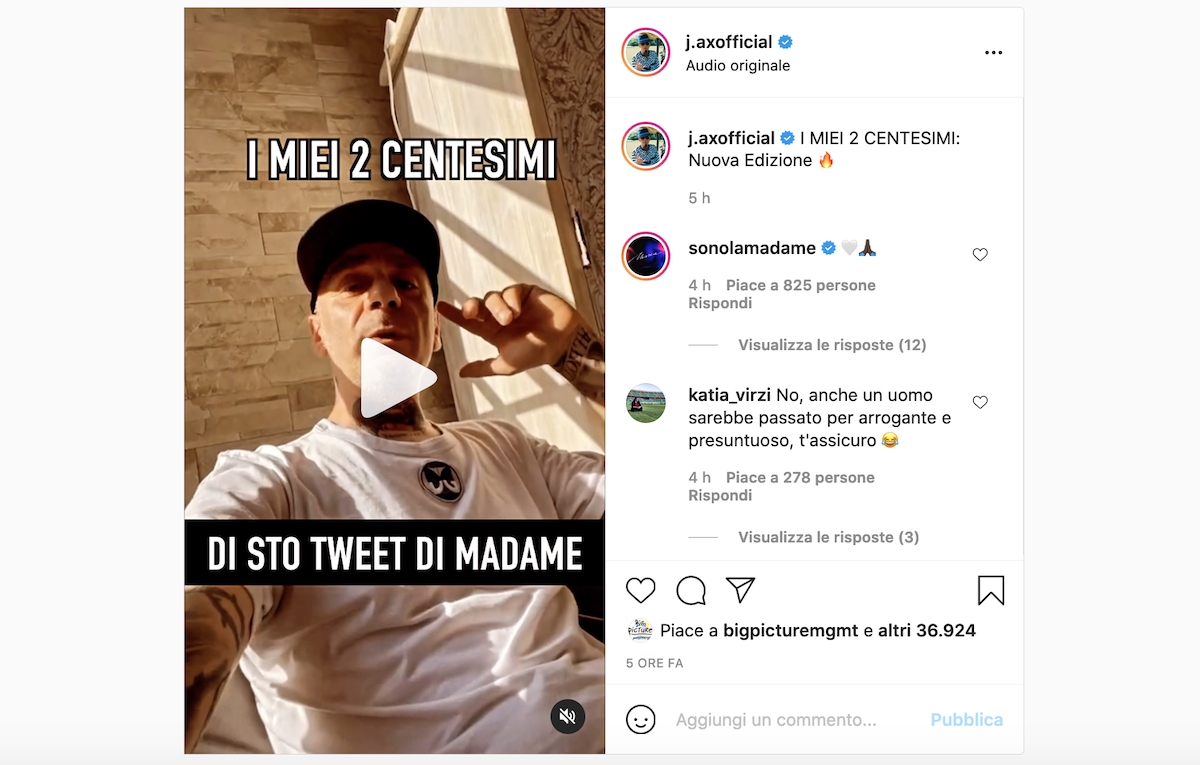Unmute the video audio icon
The width and height of the screenshot is (1200, 765).
point(568,716)
